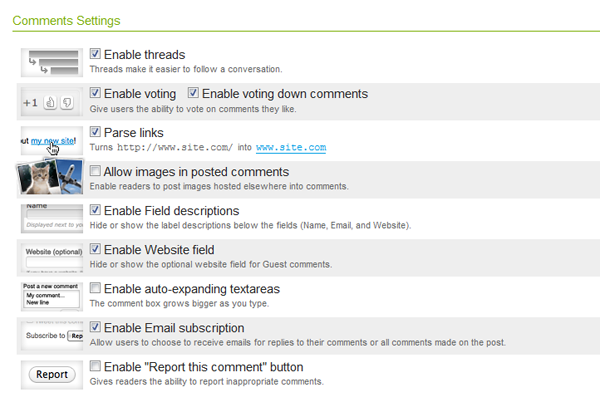Open the www.site.com example link
This screenshot has width=600, height=402.
point(291,148)
